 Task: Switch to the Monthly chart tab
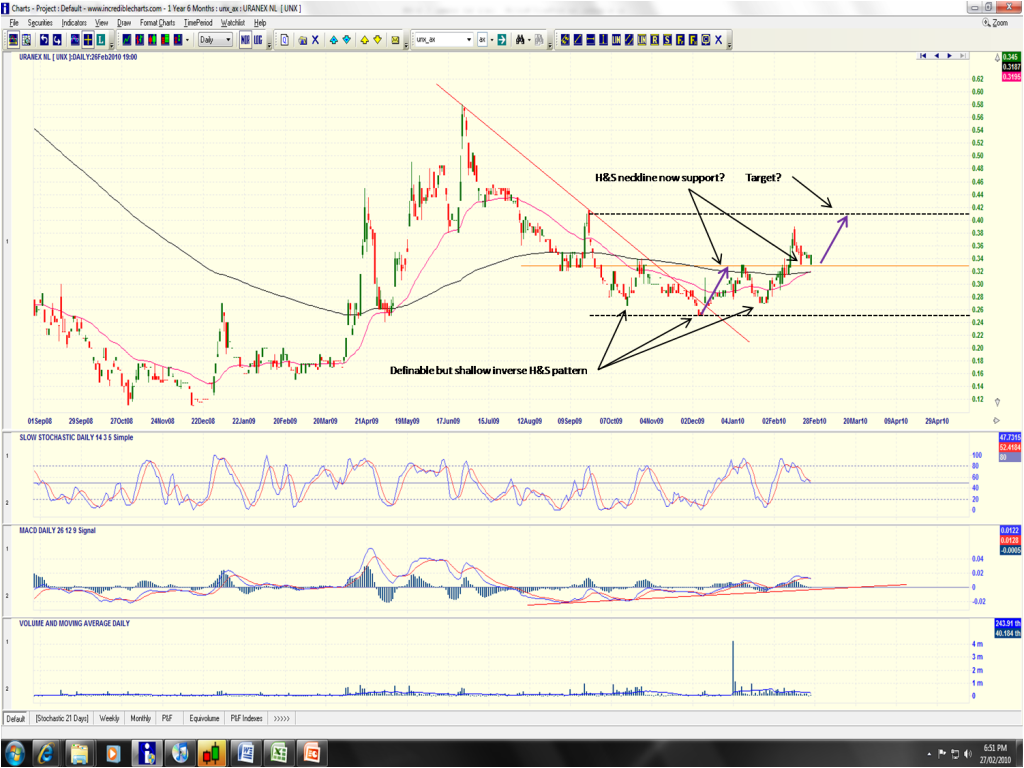pyautogui.click(x=140, y=718)
